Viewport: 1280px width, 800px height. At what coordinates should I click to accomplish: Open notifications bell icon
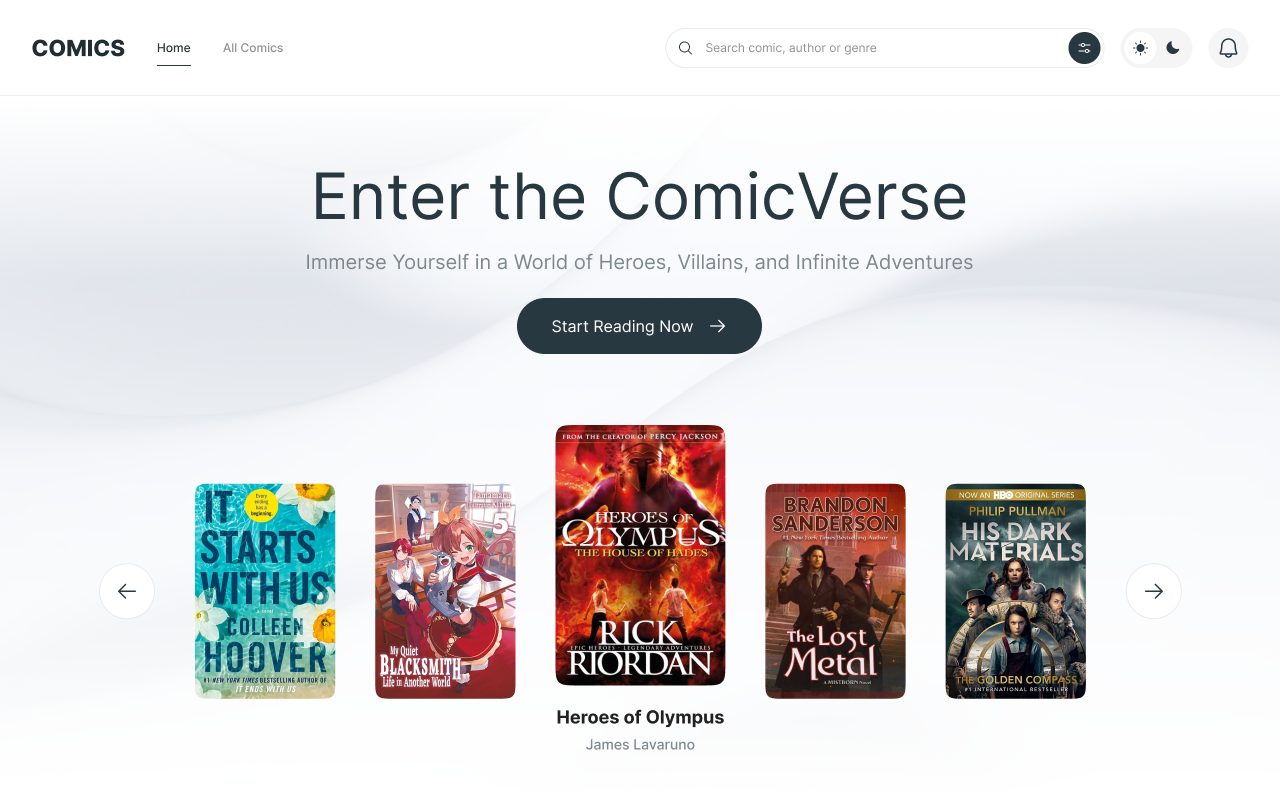click(x=1228, y=48)
